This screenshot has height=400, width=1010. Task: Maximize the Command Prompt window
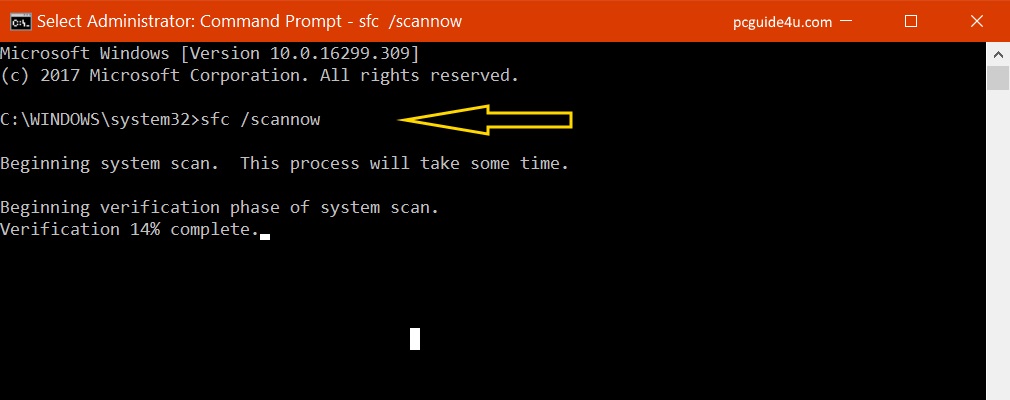click(911, 21)
